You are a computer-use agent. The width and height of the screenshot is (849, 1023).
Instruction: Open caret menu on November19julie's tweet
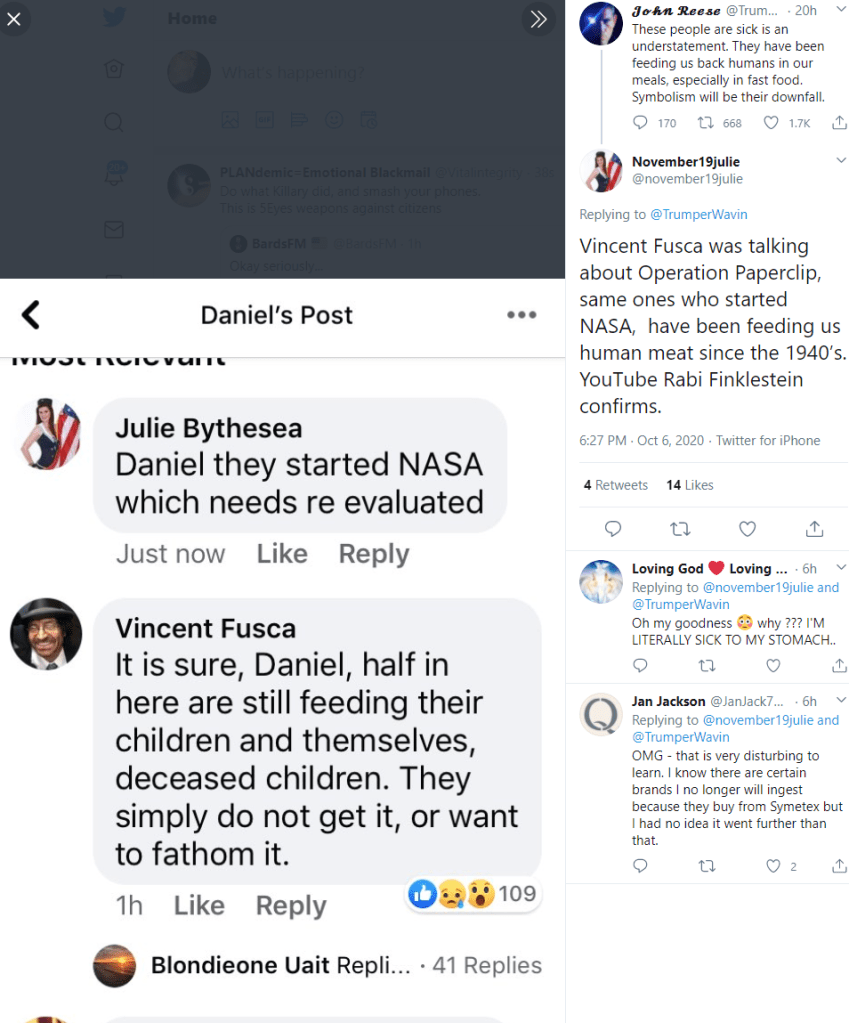(840, 161)
